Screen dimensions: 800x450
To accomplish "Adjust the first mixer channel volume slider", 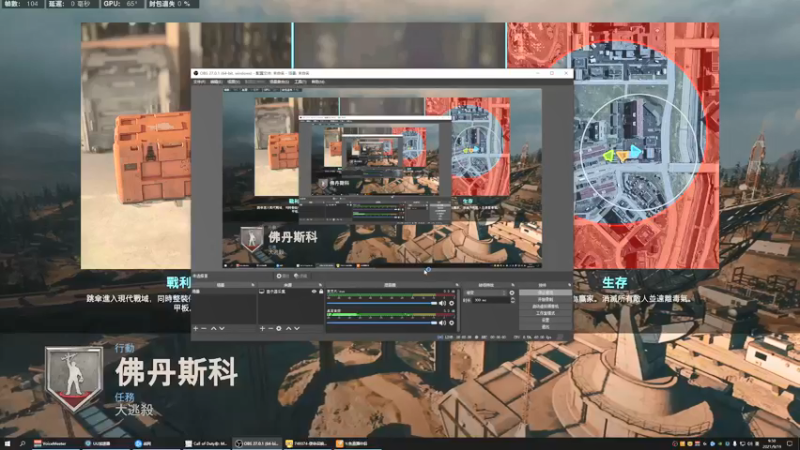I will 382,303.
